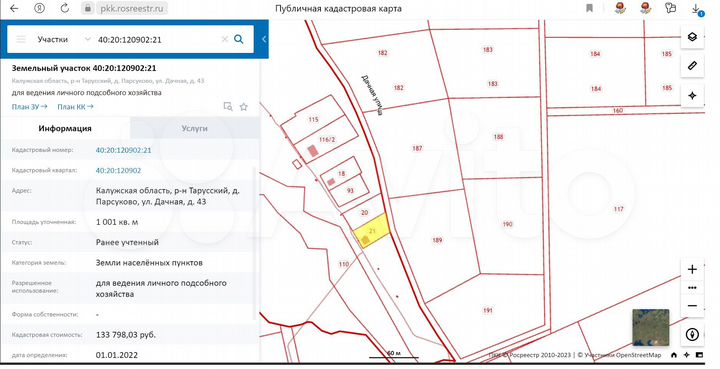Run search with magnifier icon

(x=239, y=39)
